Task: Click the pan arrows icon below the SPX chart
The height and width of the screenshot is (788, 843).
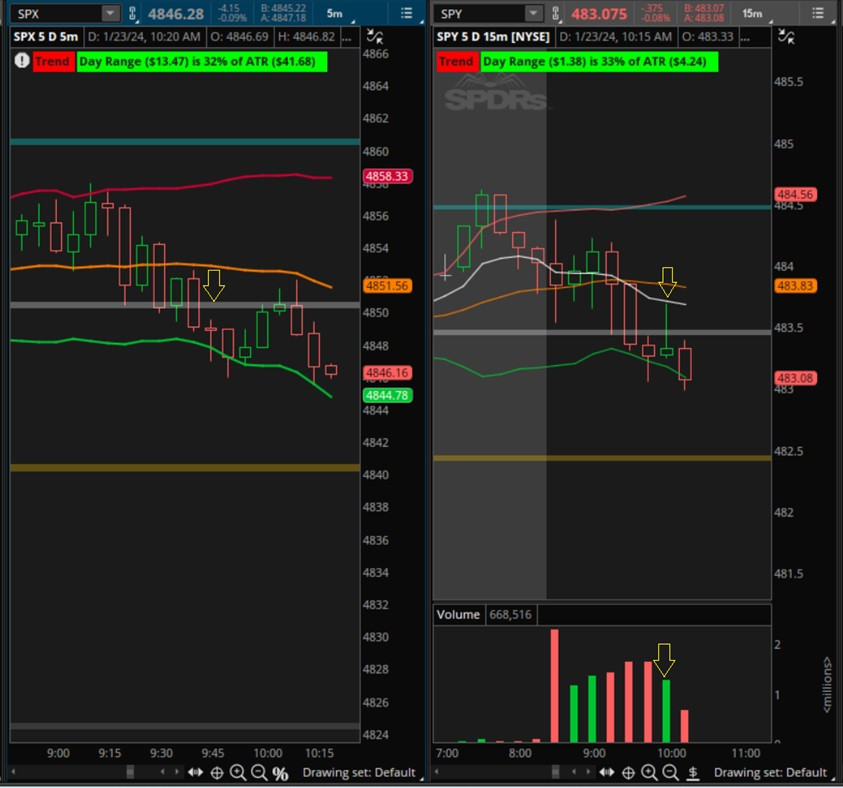Action: pos(195,772)
